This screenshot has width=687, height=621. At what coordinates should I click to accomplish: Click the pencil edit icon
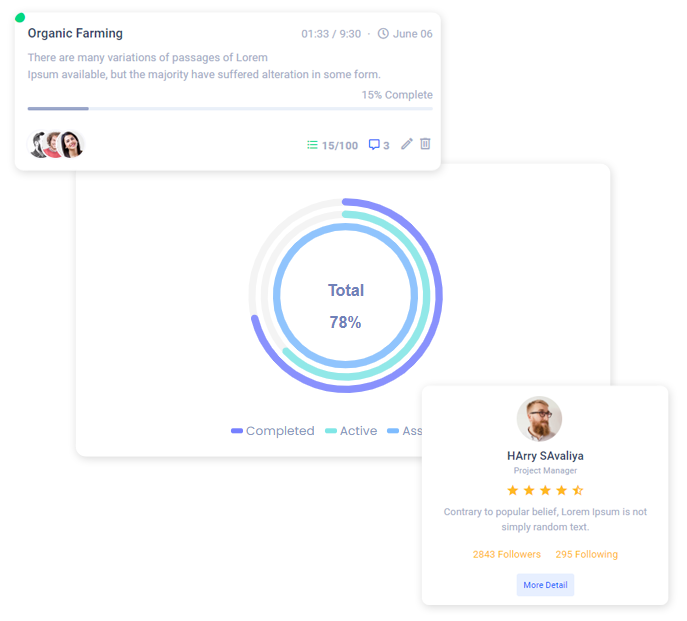pos(407,144)
